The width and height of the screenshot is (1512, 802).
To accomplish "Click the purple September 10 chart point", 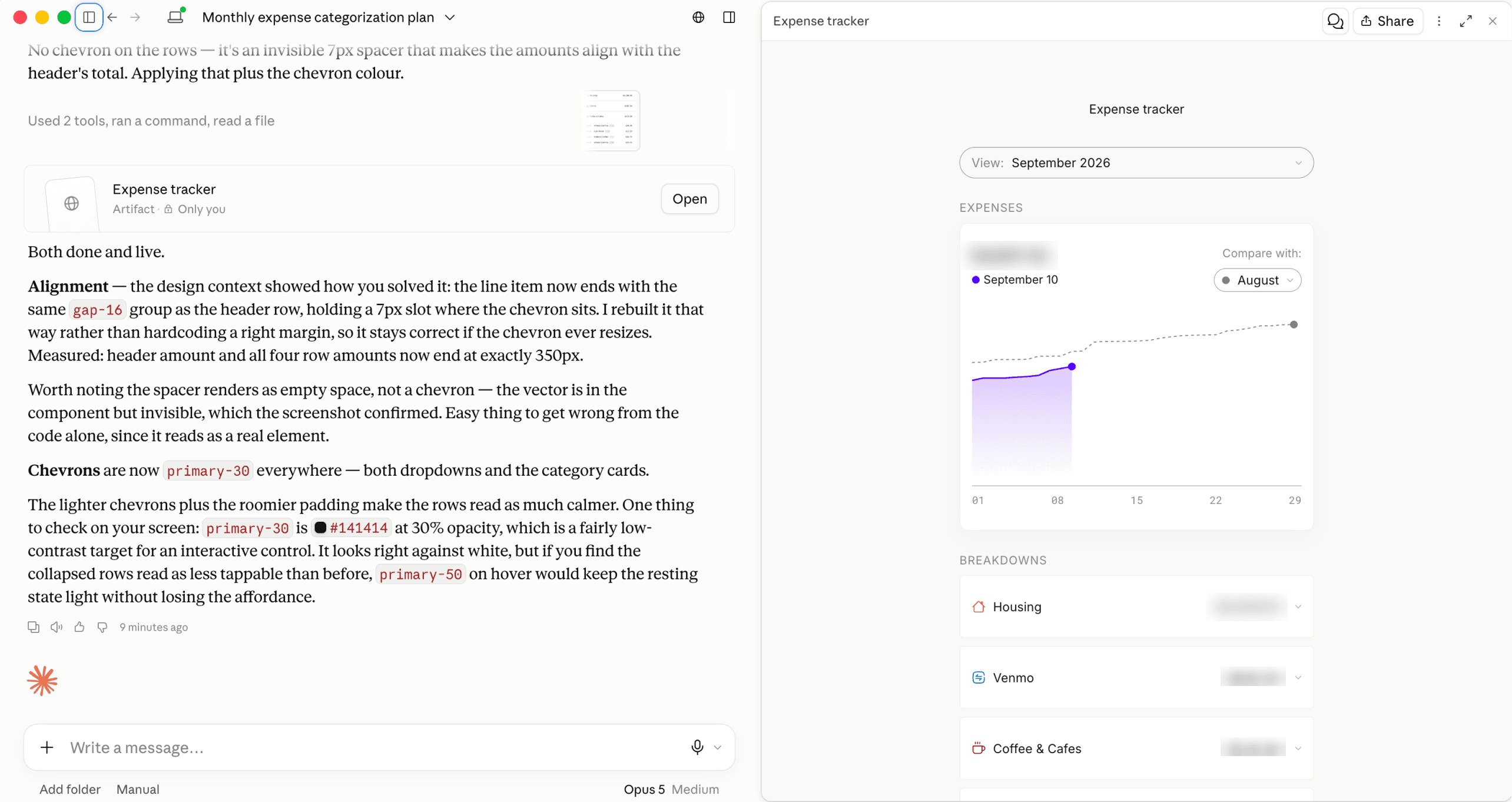I will coord(1072,367).
